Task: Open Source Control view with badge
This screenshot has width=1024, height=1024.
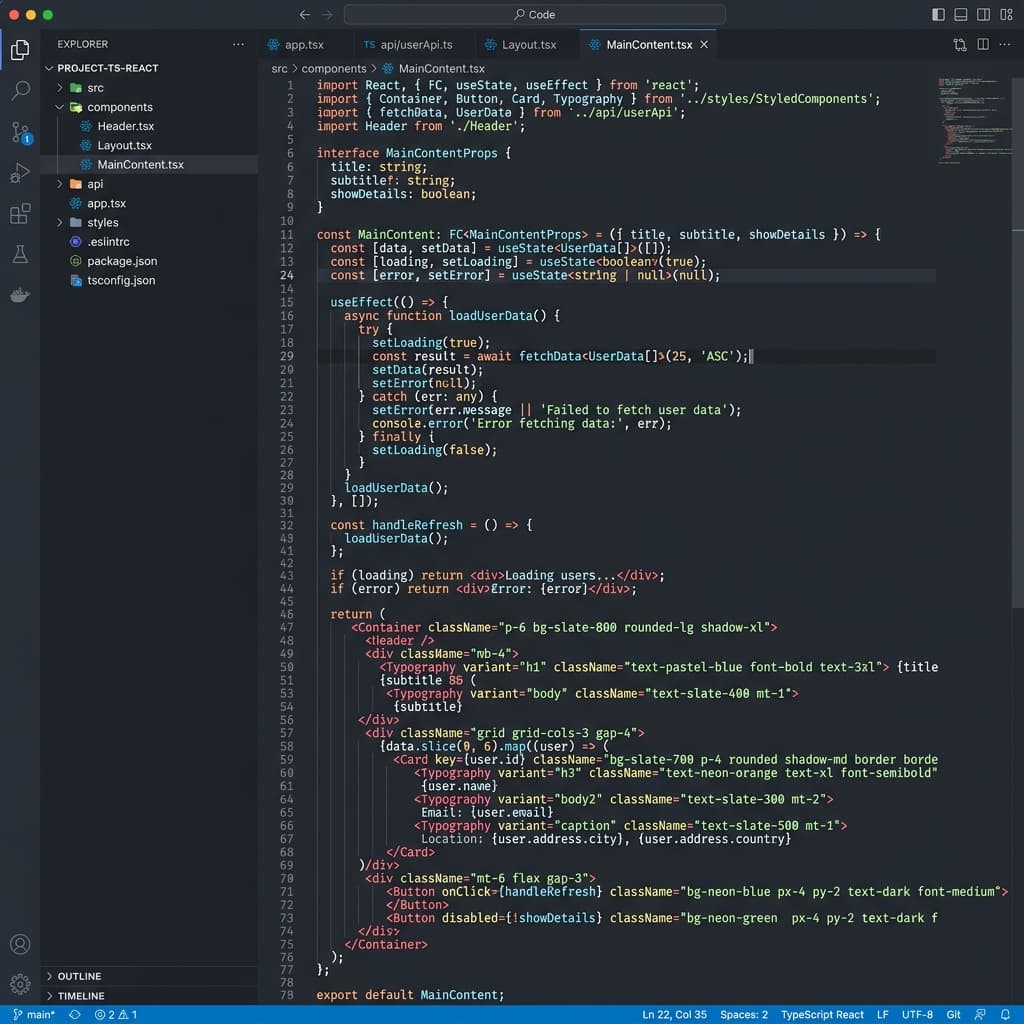Action: (x=20, y=133)
